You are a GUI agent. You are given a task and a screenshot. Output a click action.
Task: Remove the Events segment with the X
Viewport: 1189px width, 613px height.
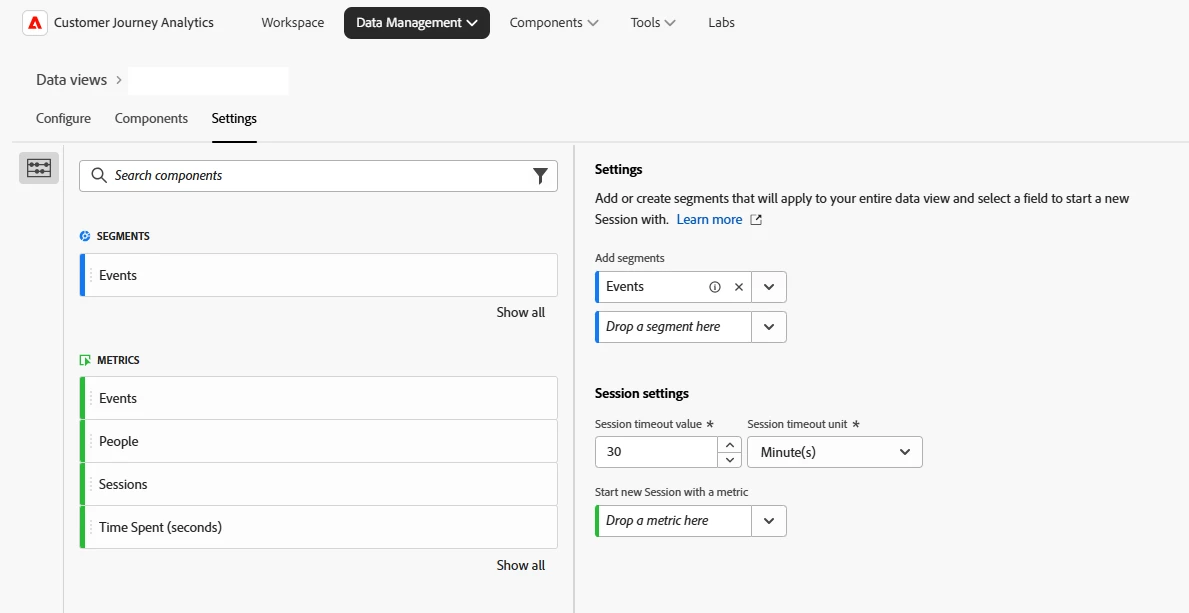739,287
